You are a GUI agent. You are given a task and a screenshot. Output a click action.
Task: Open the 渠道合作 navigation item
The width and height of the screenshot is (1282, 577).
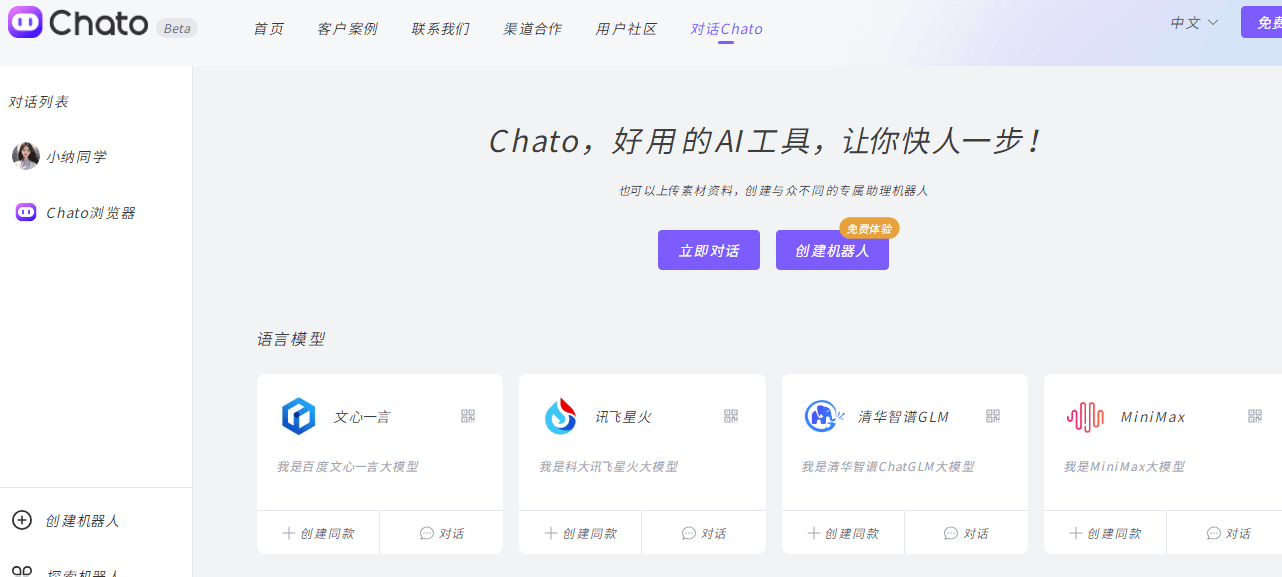click(x=533, y=28)
